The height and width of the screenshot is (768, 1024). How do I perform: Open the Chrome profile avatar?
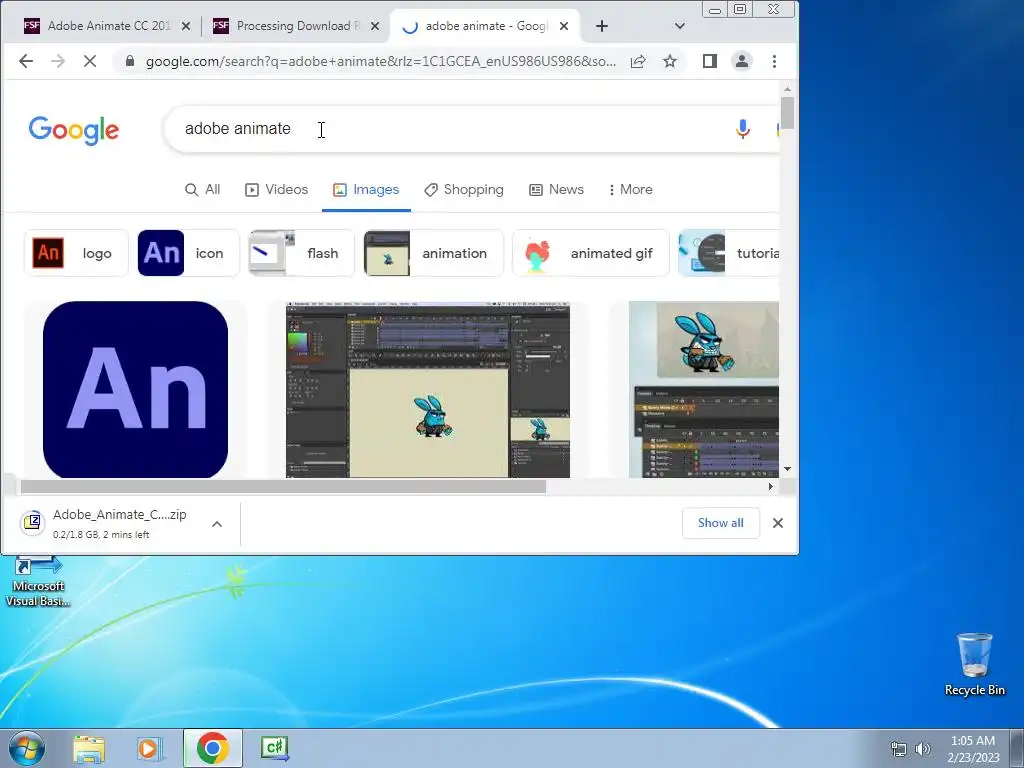(742, 61)
